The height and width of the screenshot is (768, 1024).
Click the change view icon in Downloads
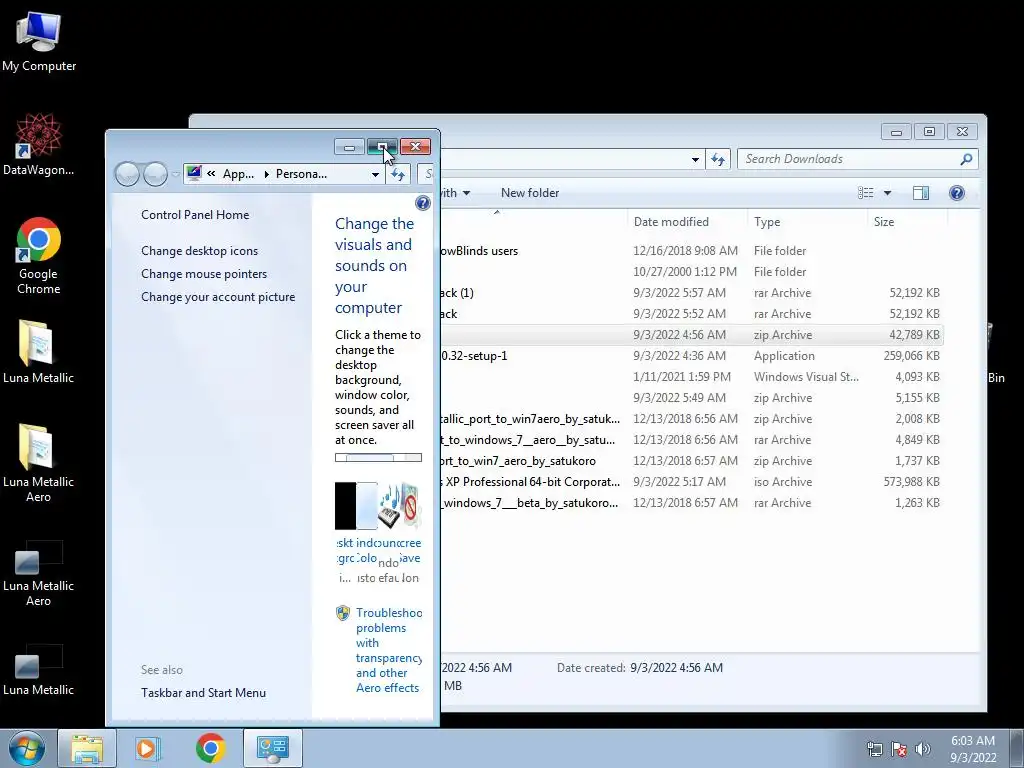tap(865, 193)
